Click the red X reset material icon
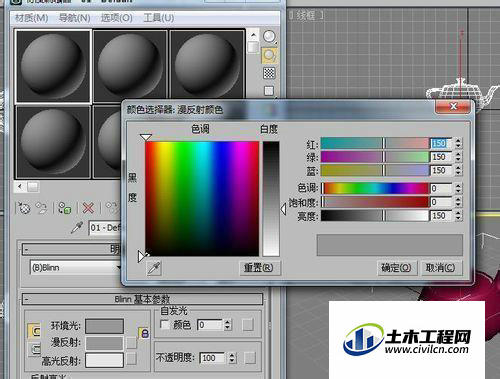The image size is (500, 379). tap(88, 208)
